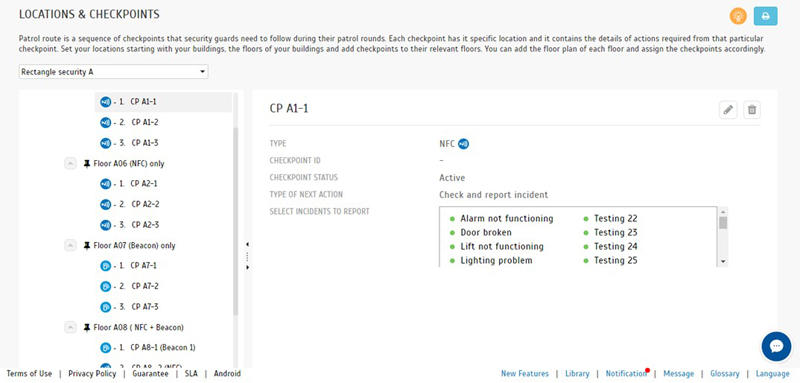Viewport: 800px width, 383px height.
Task: Edit CP A1-1 with the pencil icon
Action: click(728, 110)
